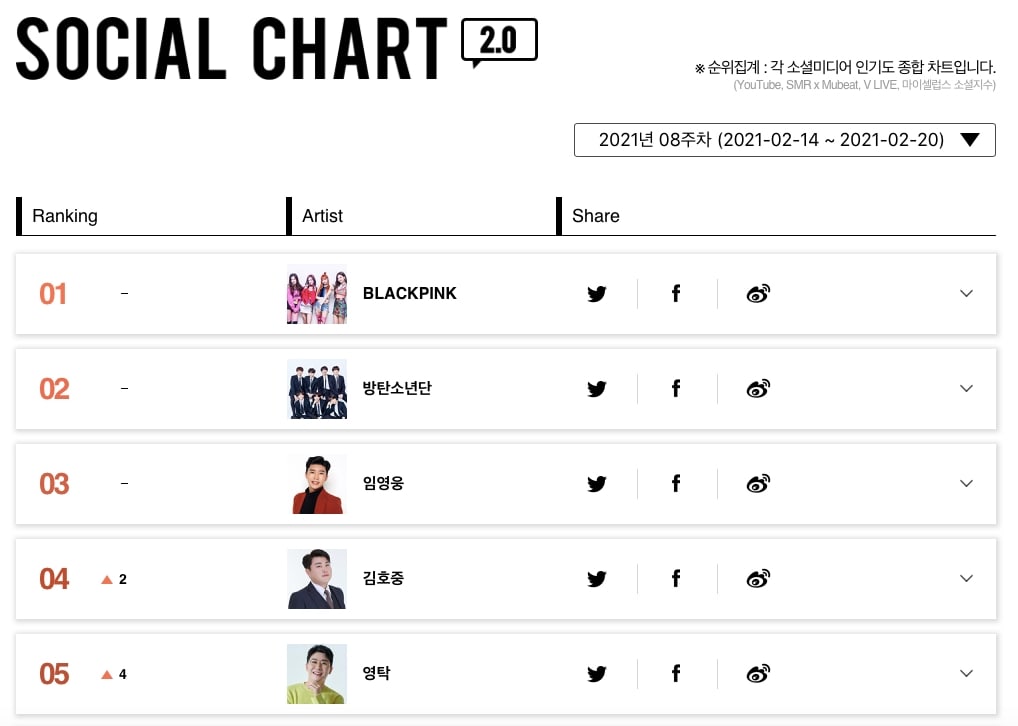Share BLACKPINK ranking on Twitter
The width and height of the screenshot is (1018, 726).
(x=597, y=294)
